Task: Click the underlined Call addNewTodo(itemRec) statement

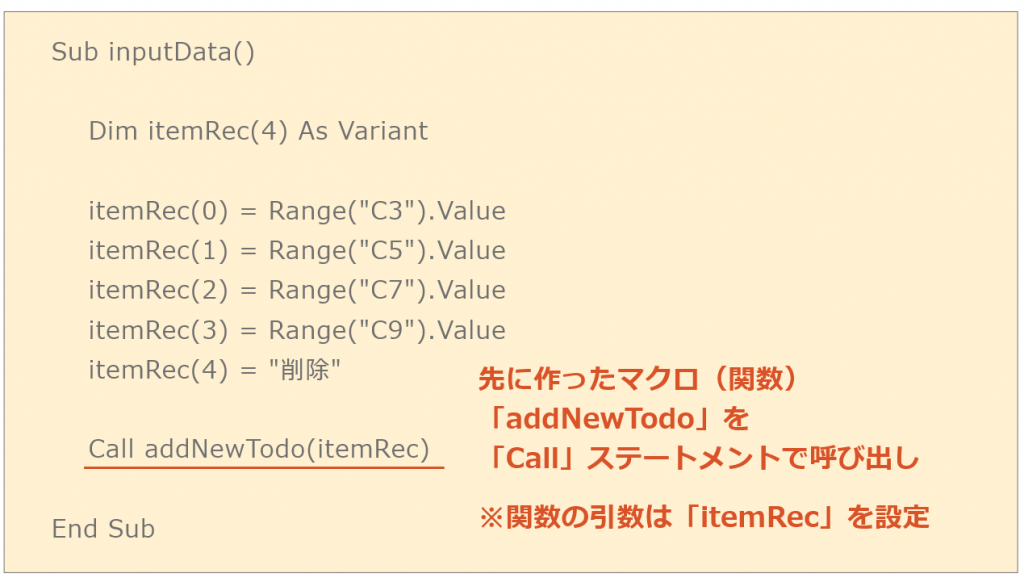Action: pos(259,449)
